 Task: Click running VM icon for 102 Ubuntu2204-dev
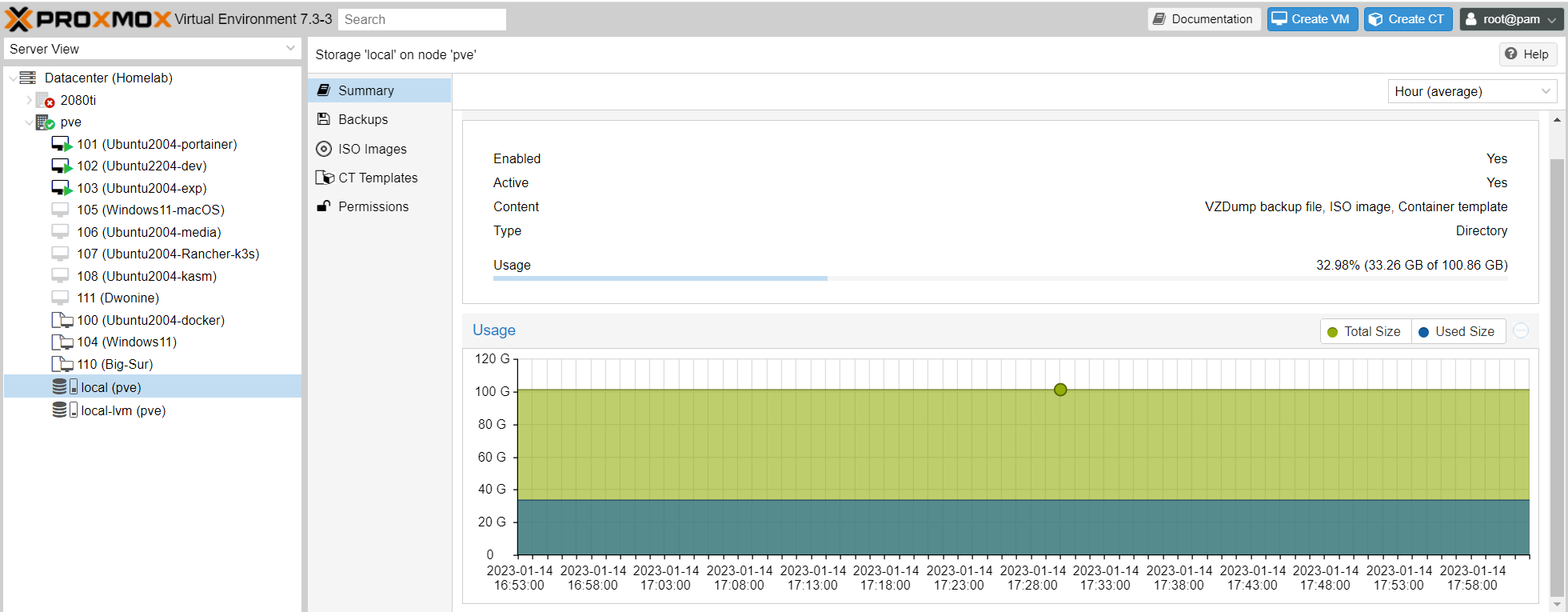pyautogui.click(x=62, y=166)
